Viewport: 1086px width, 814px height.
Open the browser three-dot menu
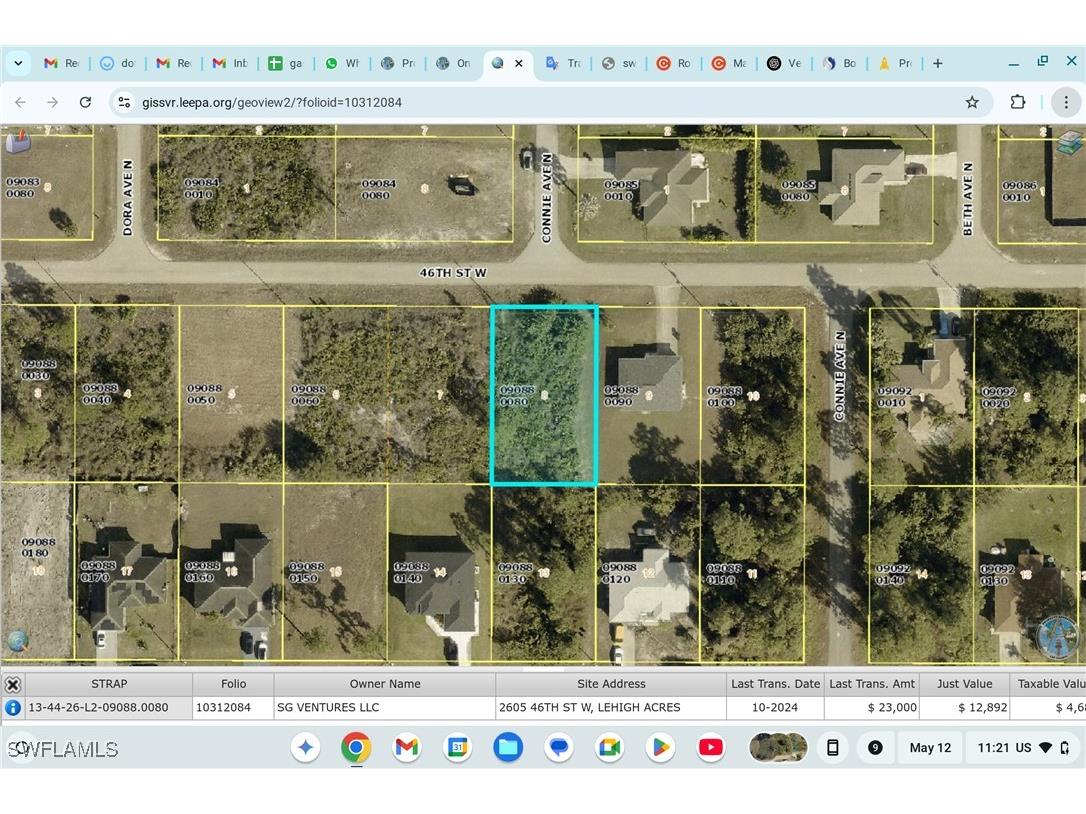(x=1066, y=101)
